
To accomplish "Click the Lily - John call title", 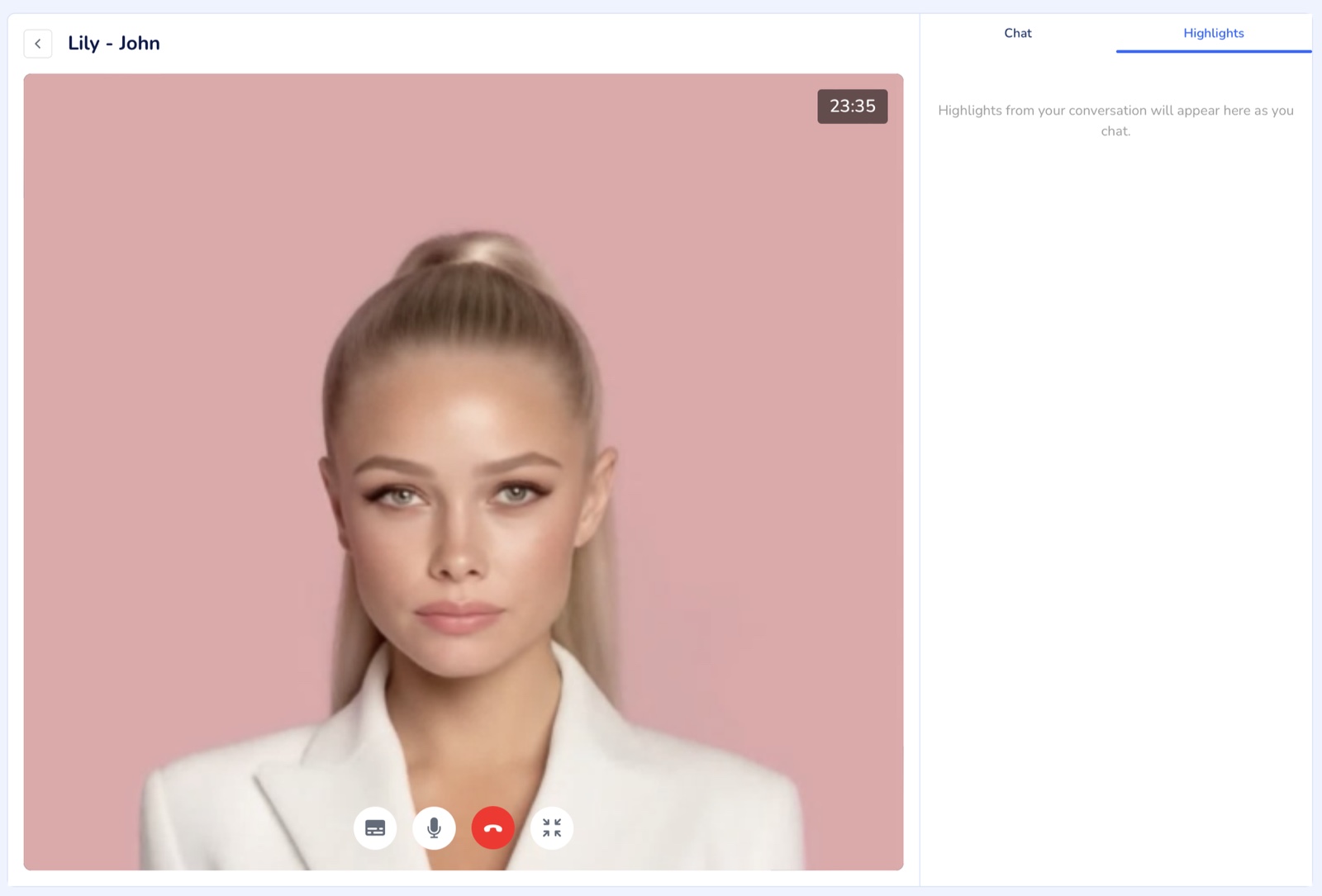I will click(x=114, y=43).
